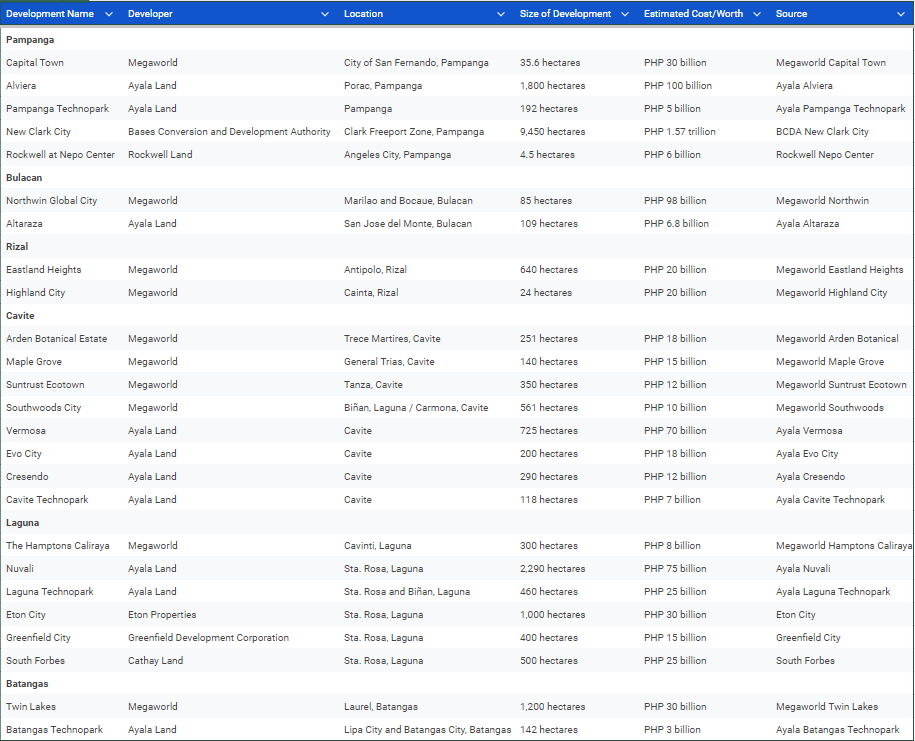Click the Cathay Land developer cell
Screen dimensions: 915x741
coord(155,660)
